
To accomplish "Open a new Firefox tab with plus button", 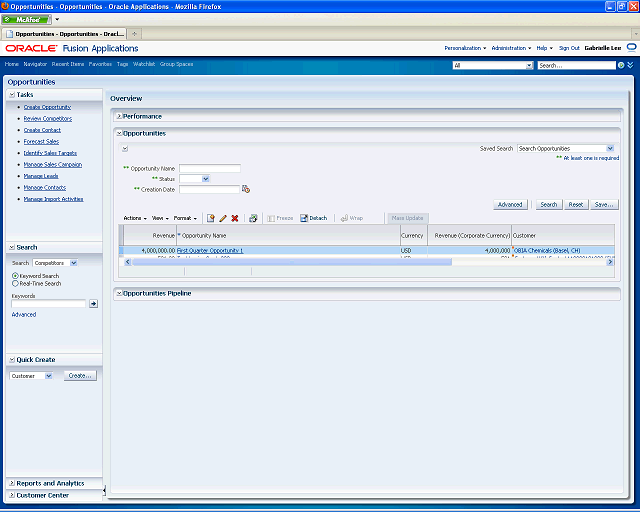I will pos(134,34).
